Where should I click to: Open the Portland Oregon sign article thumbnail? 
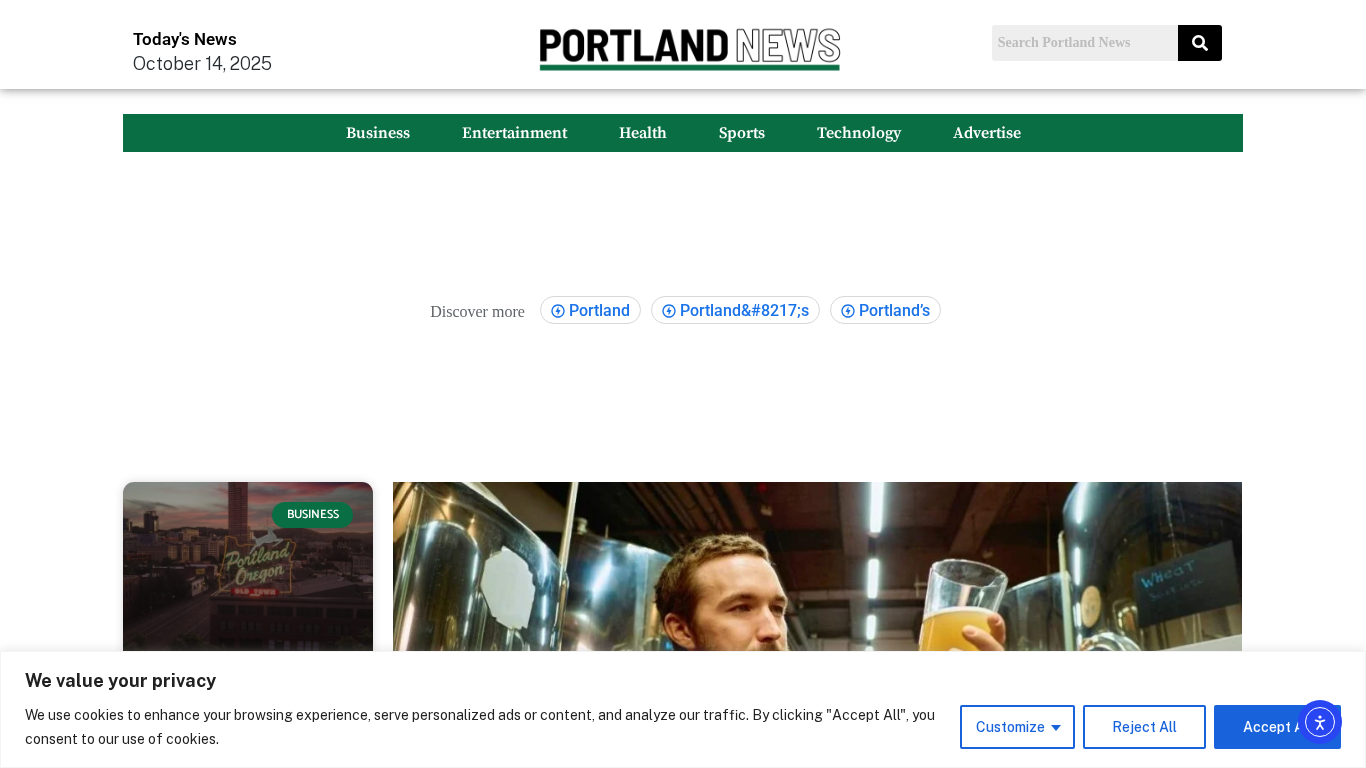pos(248,567)
